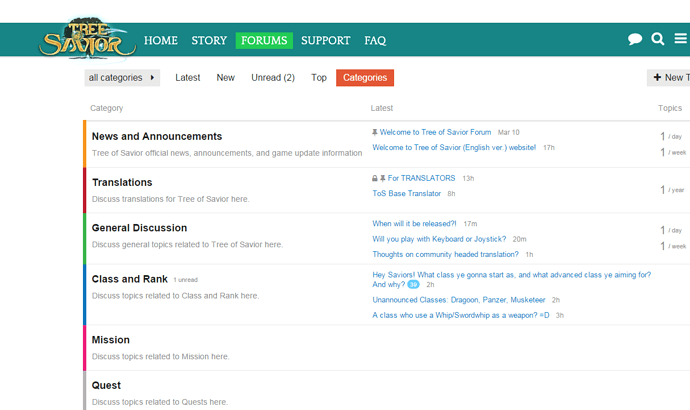Image resolution: width=690 pixels, height=410 pixels.
Task: Go to FORUMS in the navigation bar
Action: [x=264, y=41]
